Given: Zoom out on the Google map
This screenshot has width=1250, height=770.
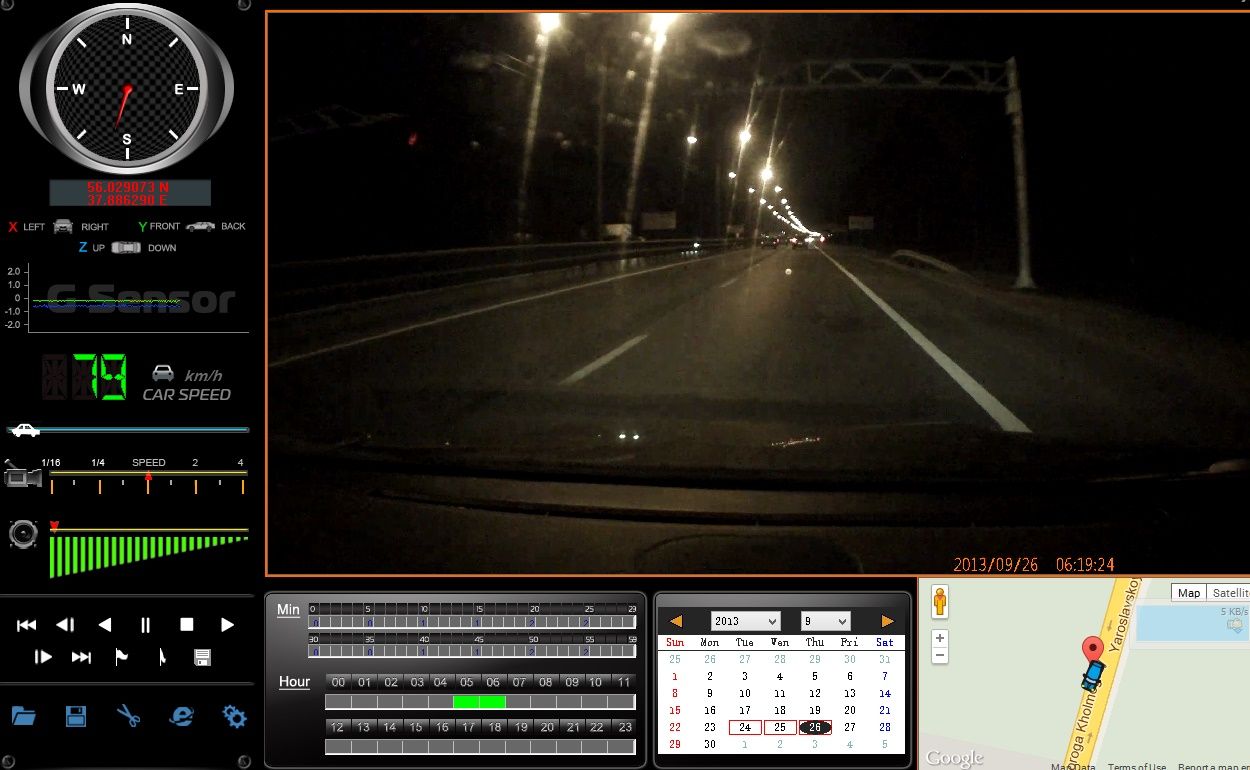Looking at the screenshot, I should (939, 656).
